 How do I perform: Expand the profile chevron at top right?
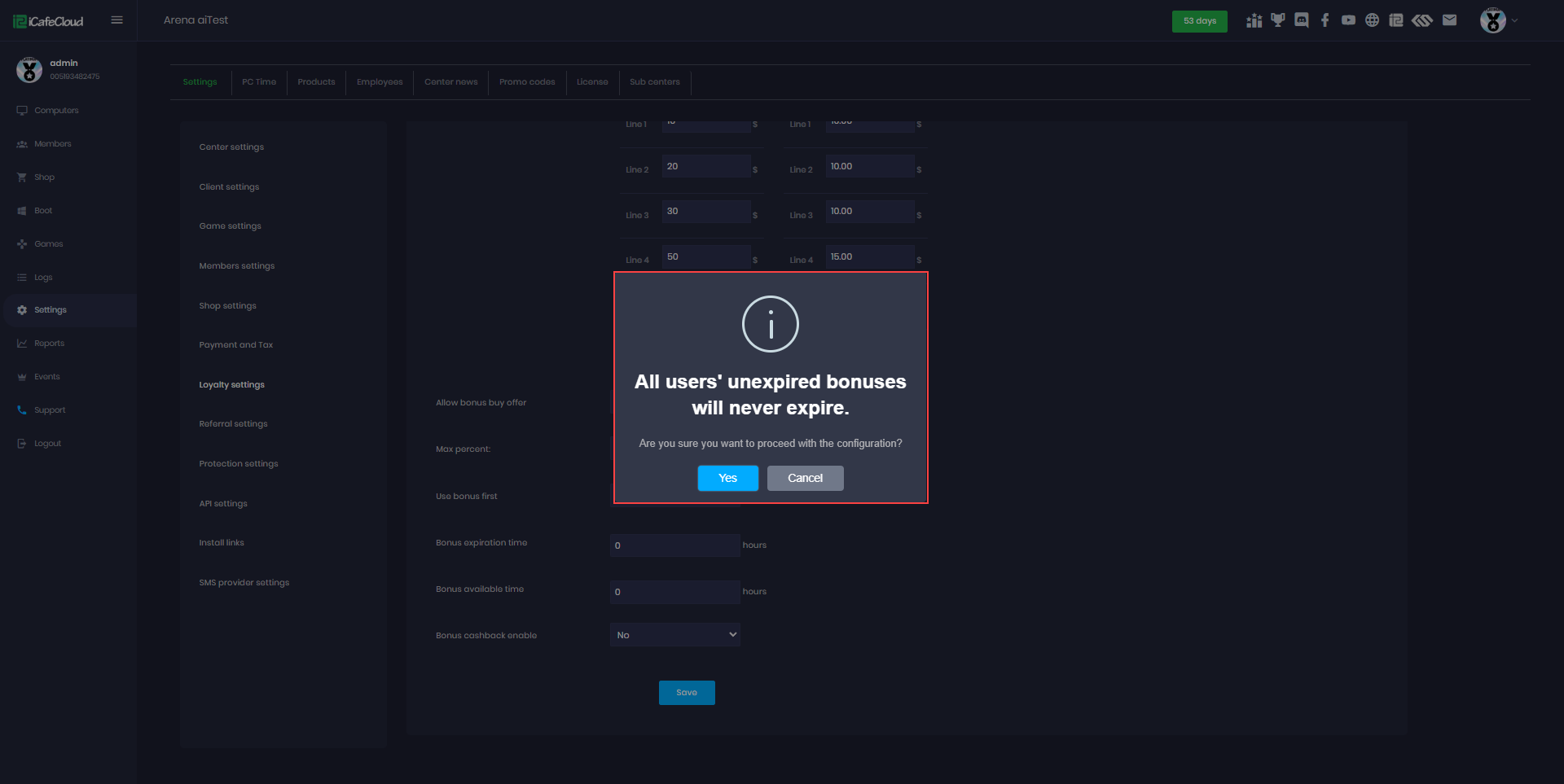(1515, 20)
